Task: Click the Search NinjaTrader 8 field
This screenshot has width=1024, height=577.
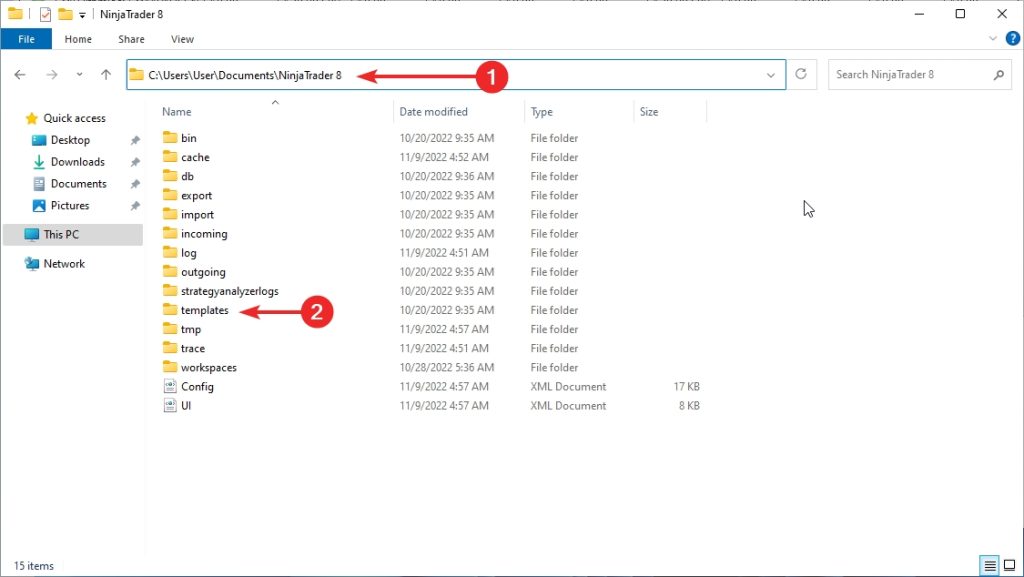Action: tap(910, 75)
